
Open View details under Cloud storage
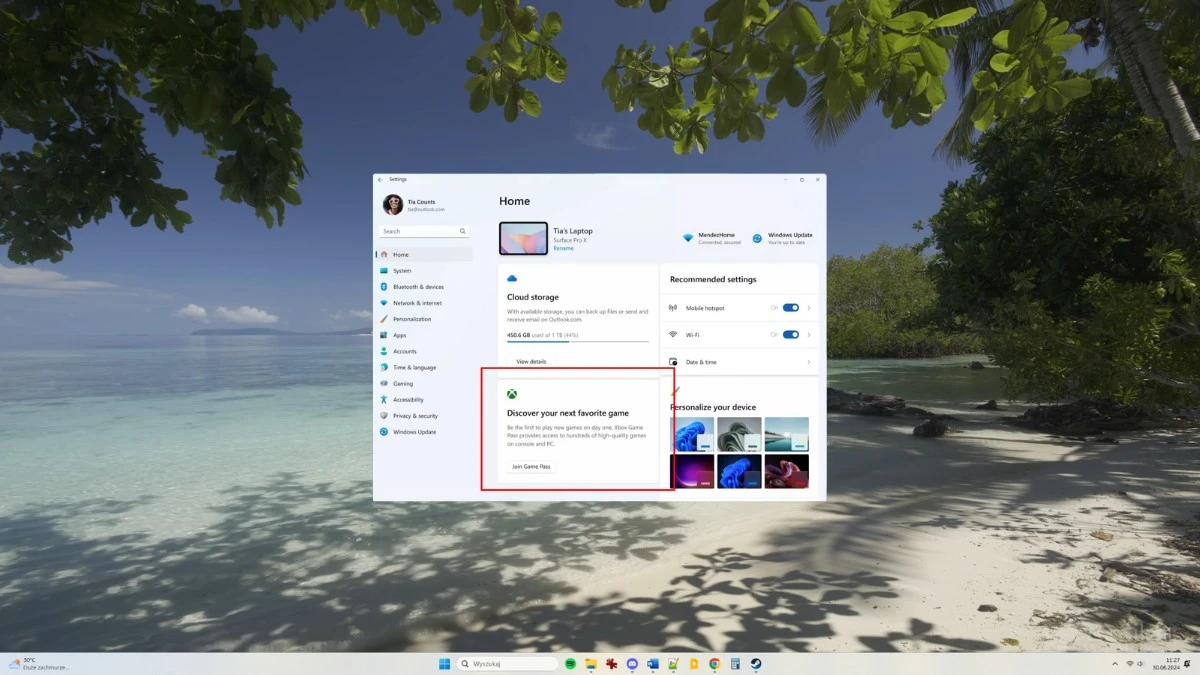[530, 361]
